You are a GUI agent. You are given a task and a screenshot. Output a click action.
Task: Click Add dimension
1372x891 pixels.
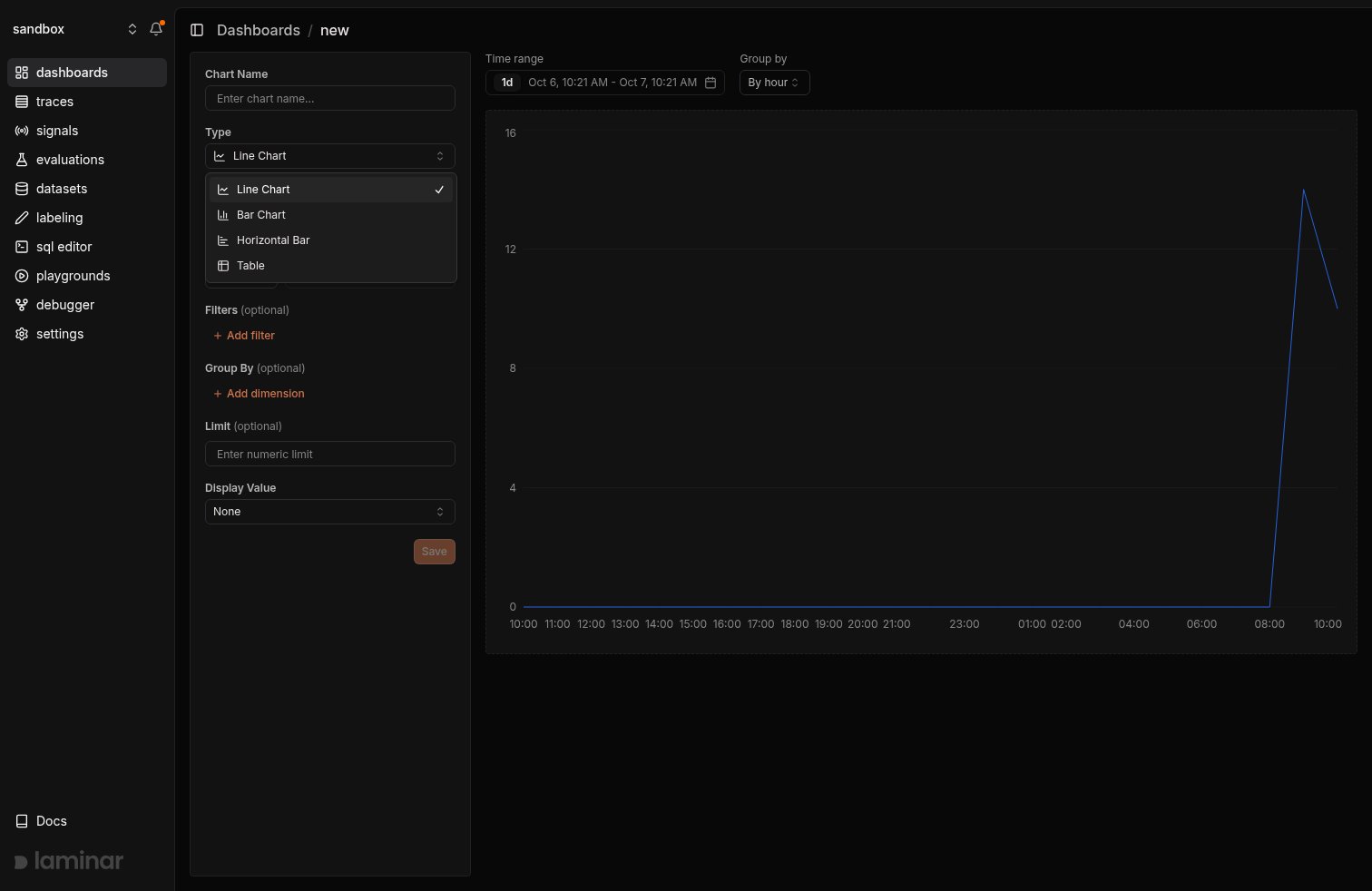[259, 394]
